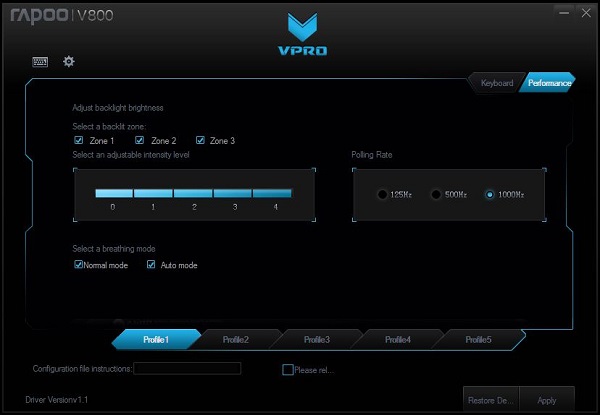The image size is (600, 415).
Task: Toggle the Zone 1 checkbox
Action: point(79,140)
